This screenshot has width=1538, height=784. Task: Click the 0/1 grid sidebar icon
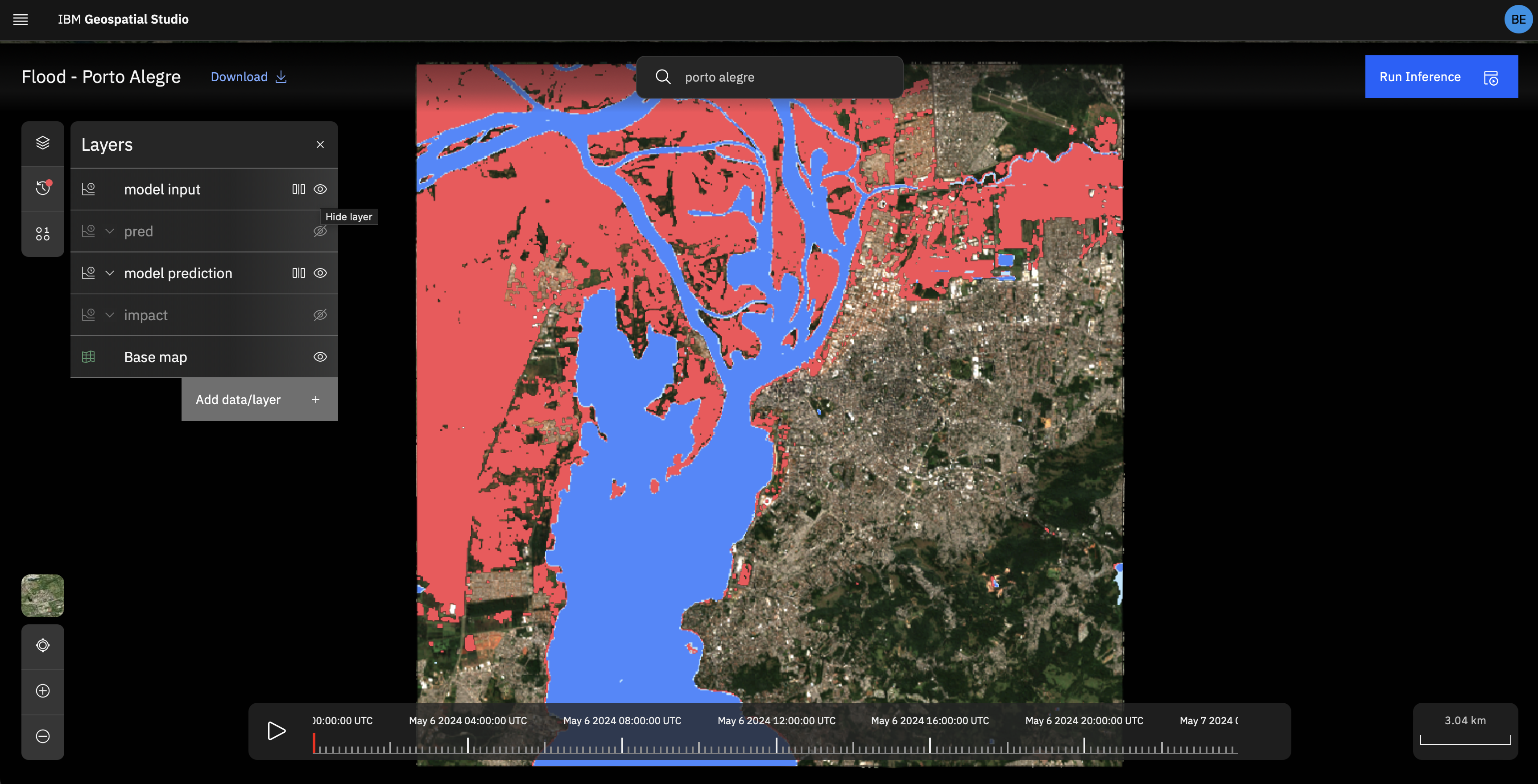click(42, 234)
